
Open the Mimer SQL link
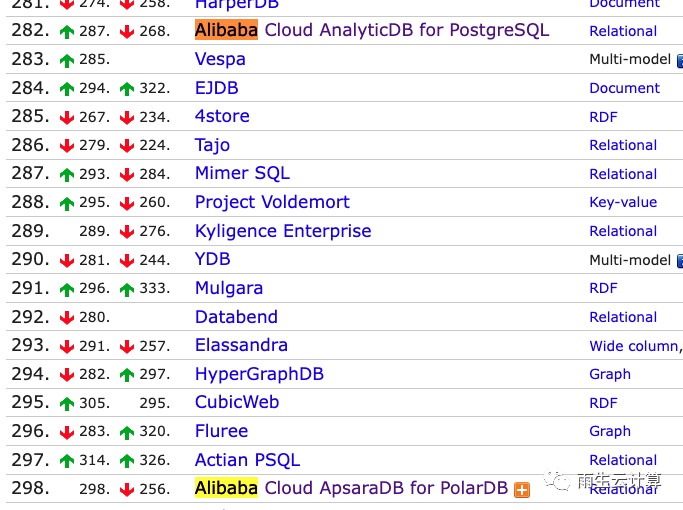(242, 173)
